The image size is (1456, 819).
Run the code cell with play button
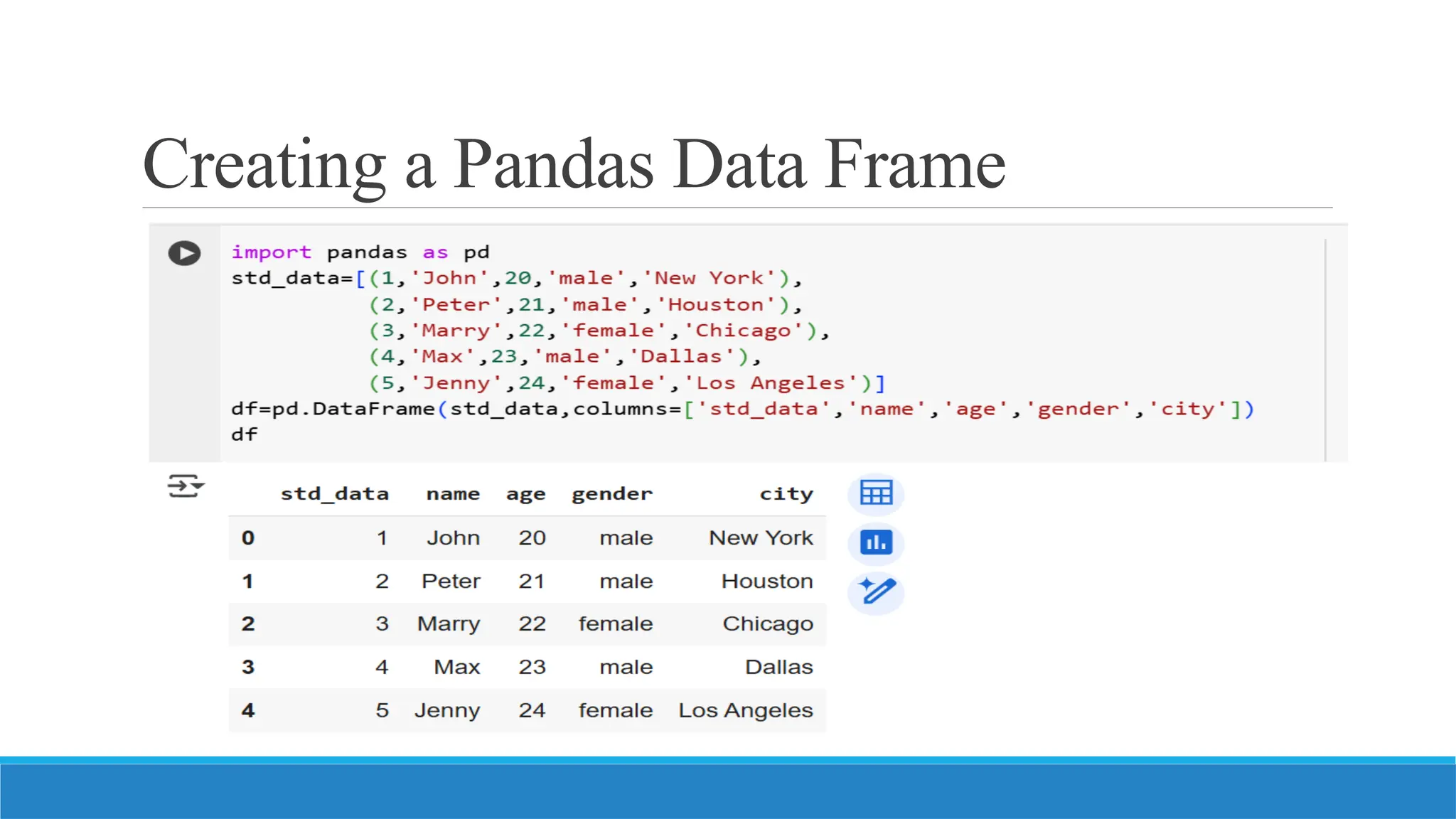pyautogui.click(x=184, y=253)
